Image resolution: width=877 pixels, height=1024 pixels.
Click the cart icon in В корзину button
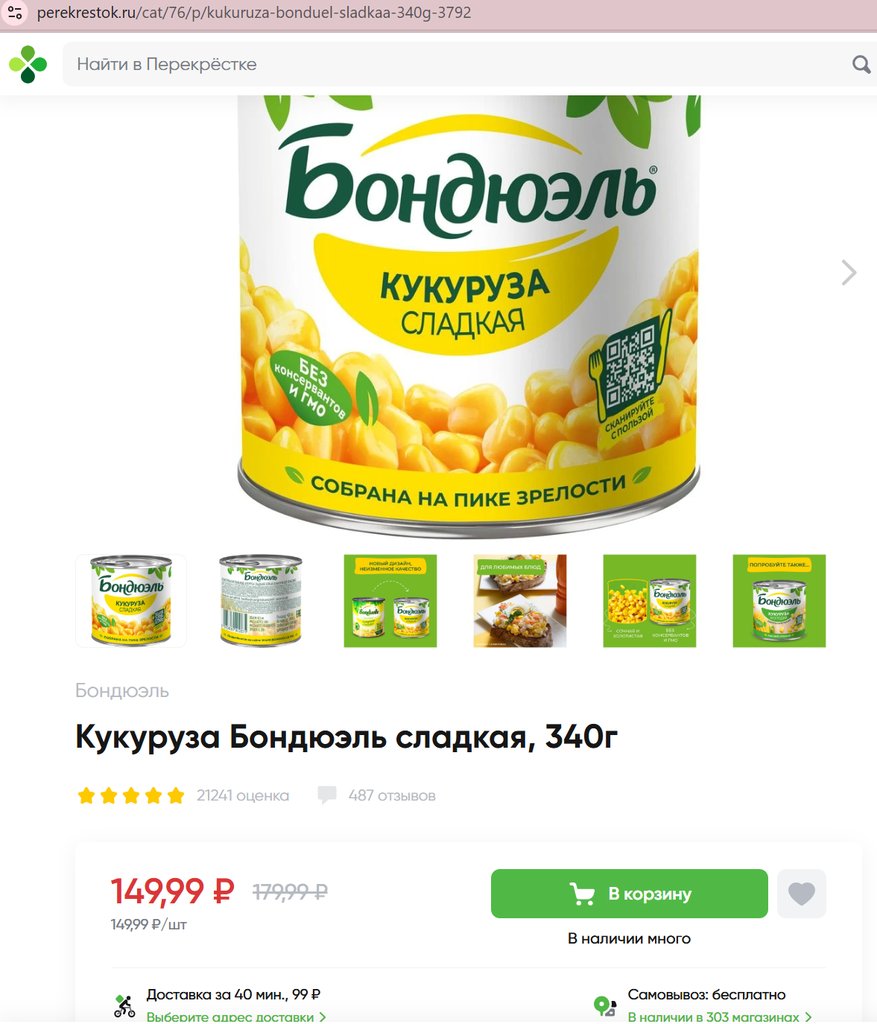(x=582, y=893)
